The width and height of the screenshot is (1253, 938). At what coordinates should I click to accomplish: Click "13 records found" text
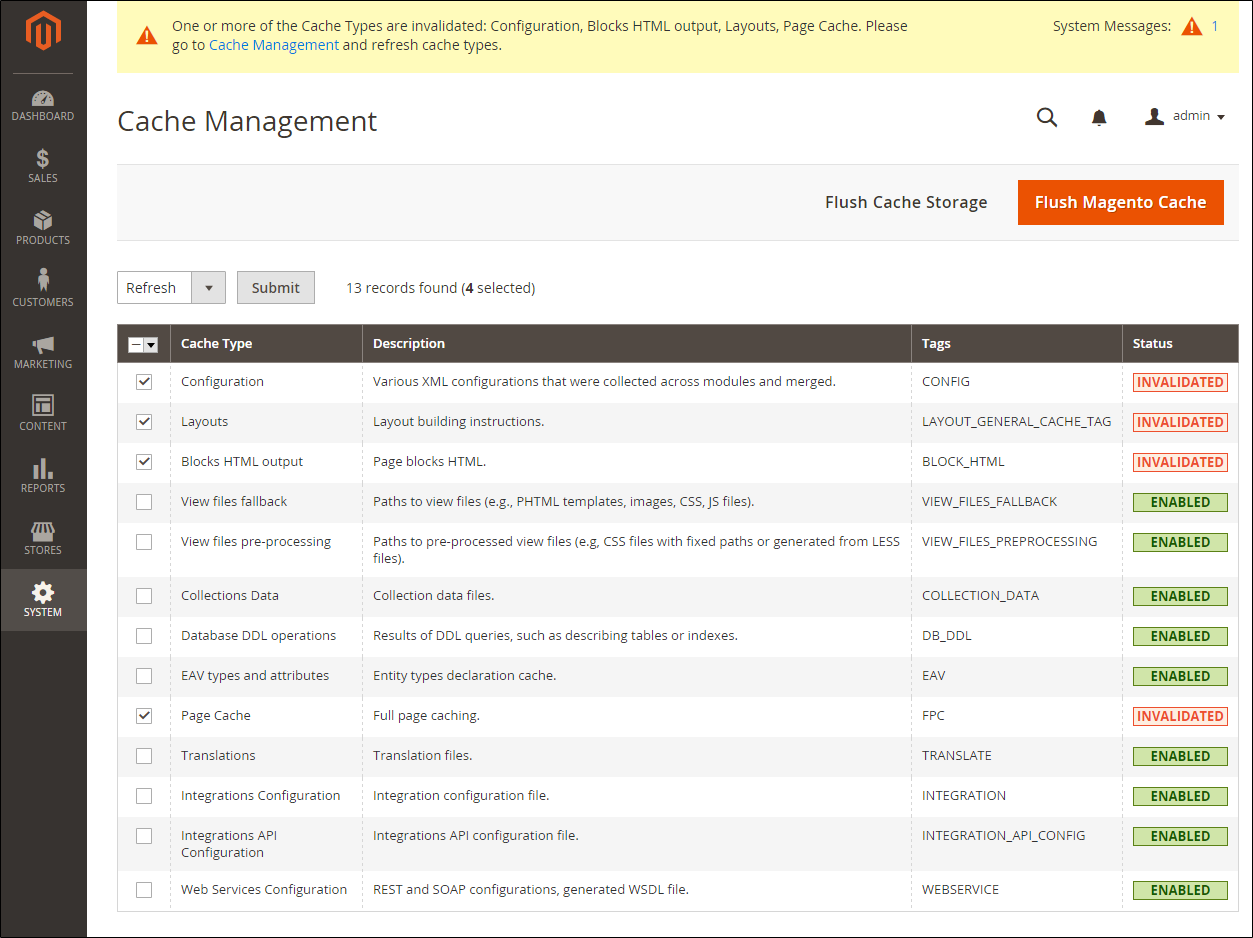click(401, 288)
